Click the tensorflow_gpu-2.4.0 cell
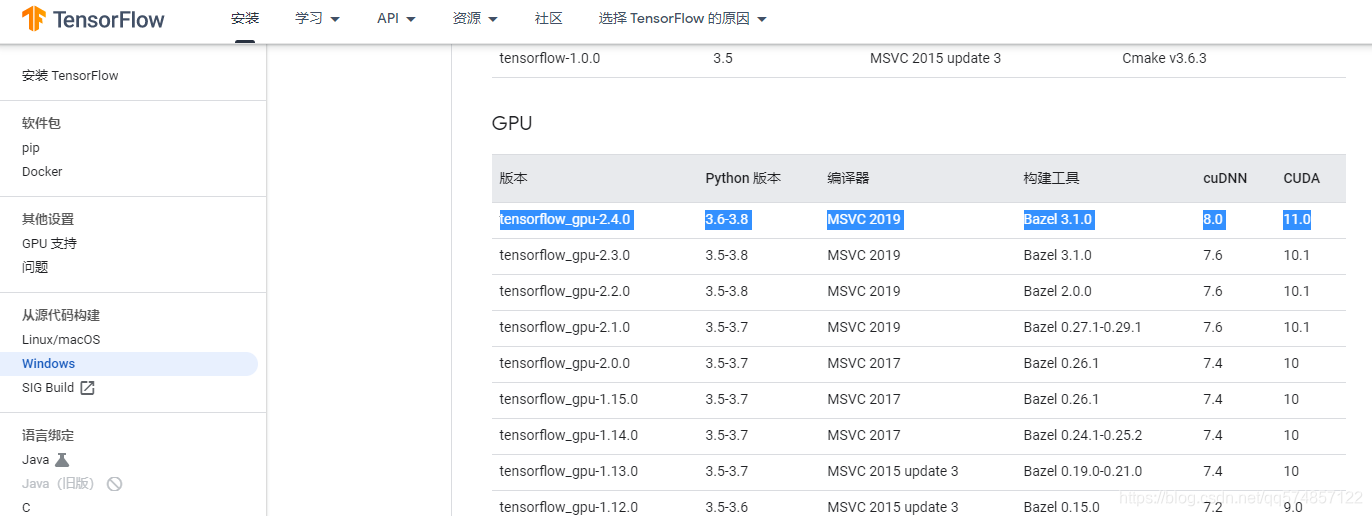 click(x=565, y=219)
